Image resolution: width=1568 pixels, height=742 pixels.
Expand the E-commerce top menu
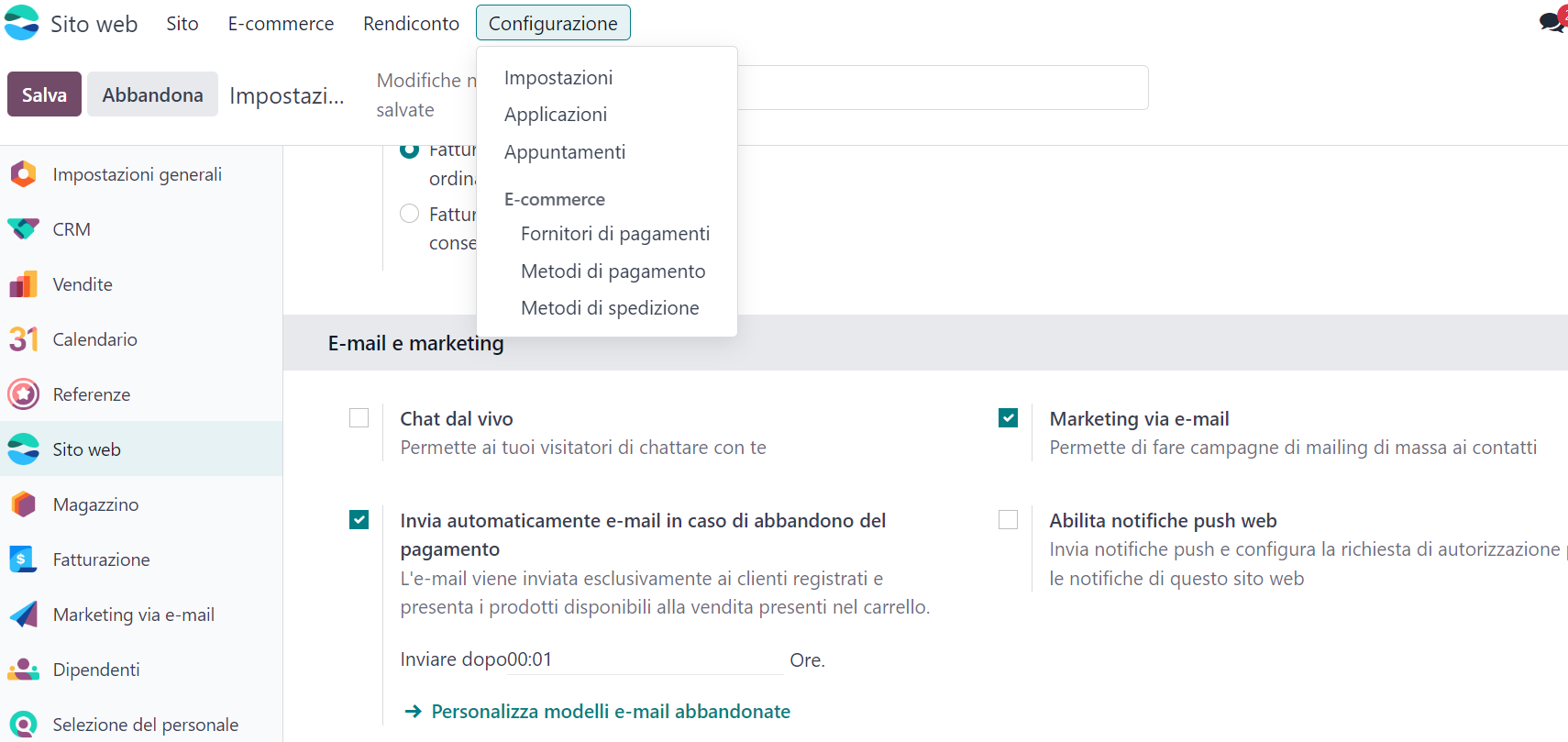tap(281, 24)
